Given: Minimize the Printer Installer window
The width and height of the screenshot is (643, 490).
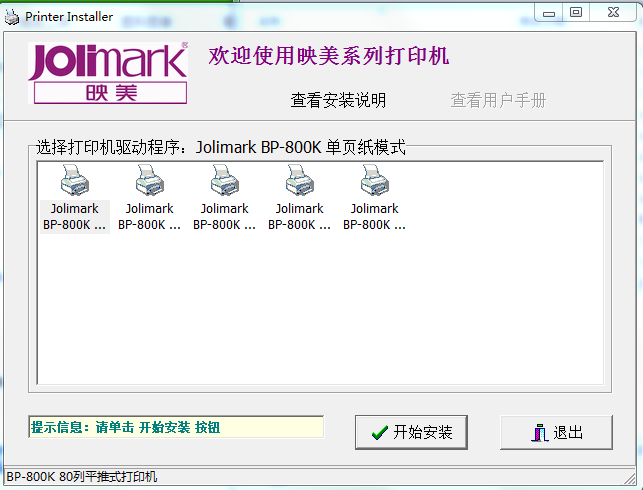Looking at the screenshot, I should (x=549, y=12).
